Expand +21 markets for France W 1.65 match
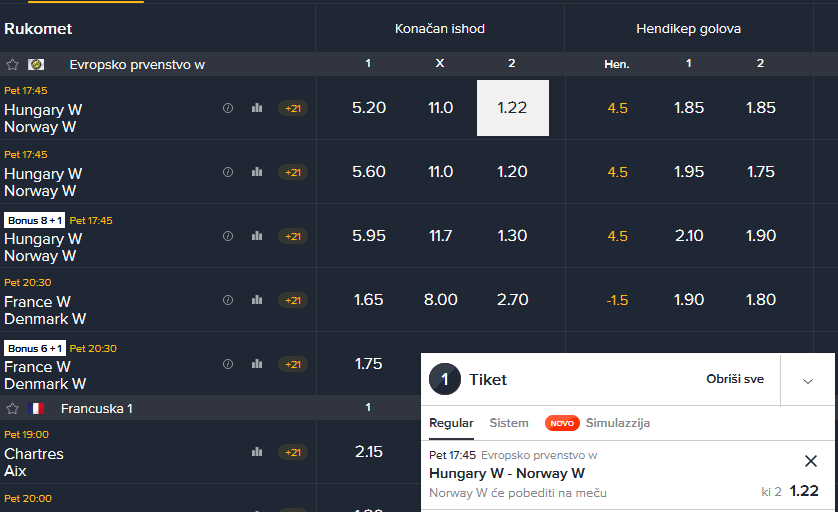 click(293, 300)
